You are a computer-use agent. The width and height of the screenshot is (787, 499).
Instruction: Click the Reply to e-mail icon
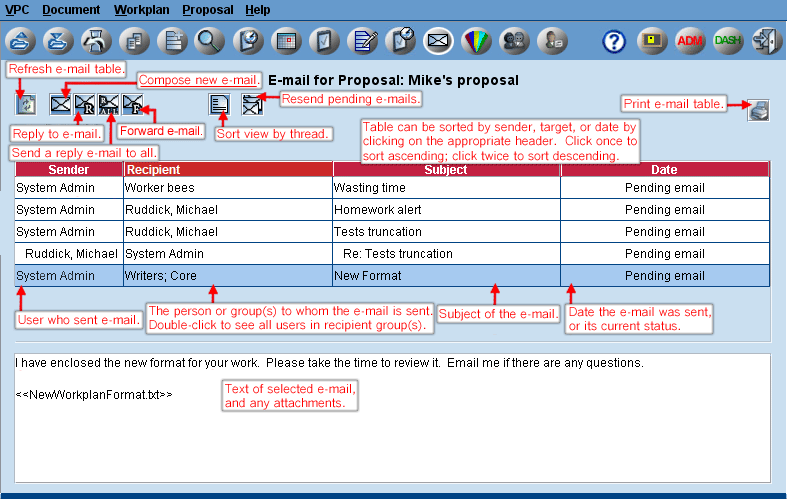85,103
